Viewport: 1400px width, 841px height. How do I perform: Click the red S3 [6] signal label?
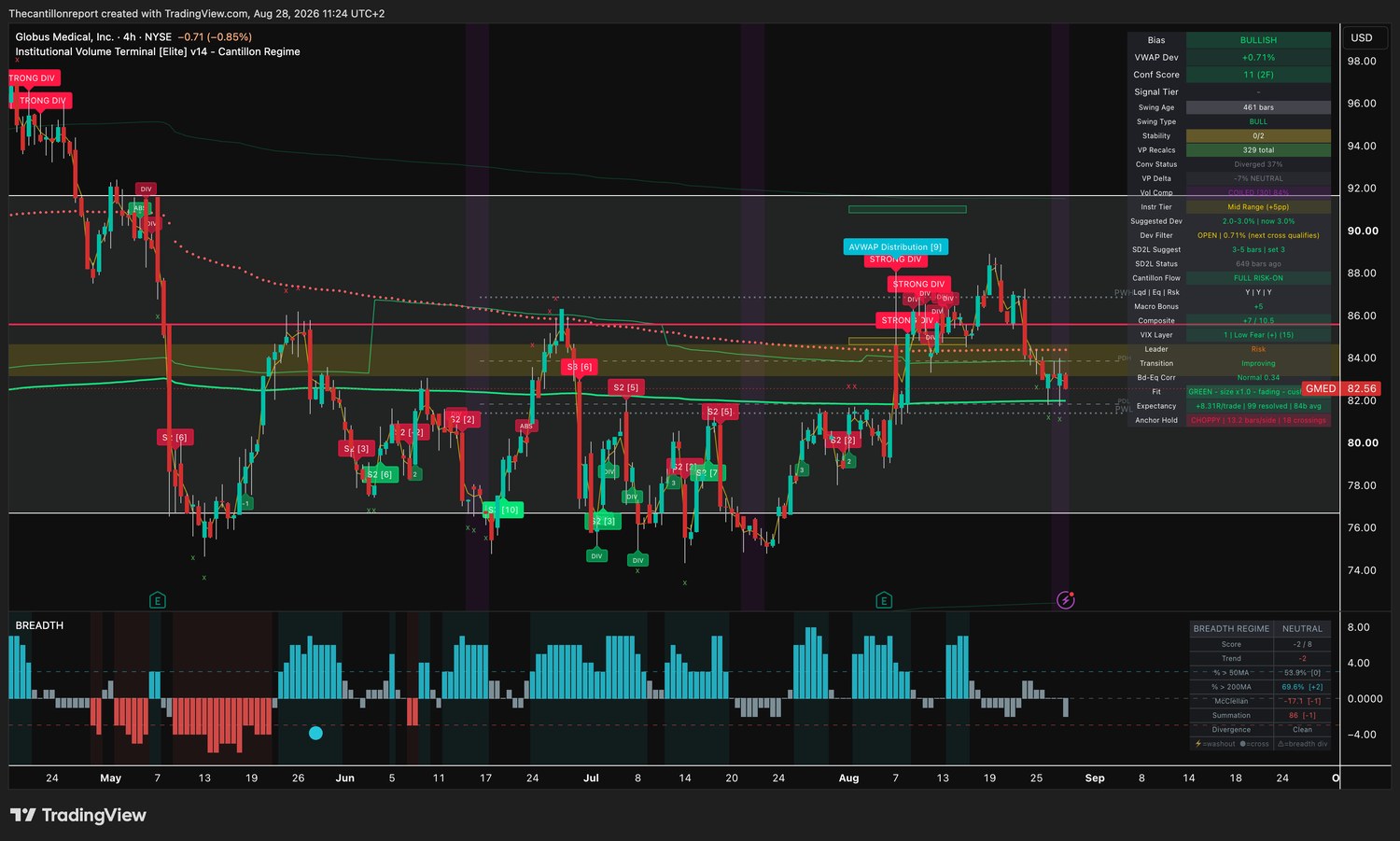click(580, 367)
